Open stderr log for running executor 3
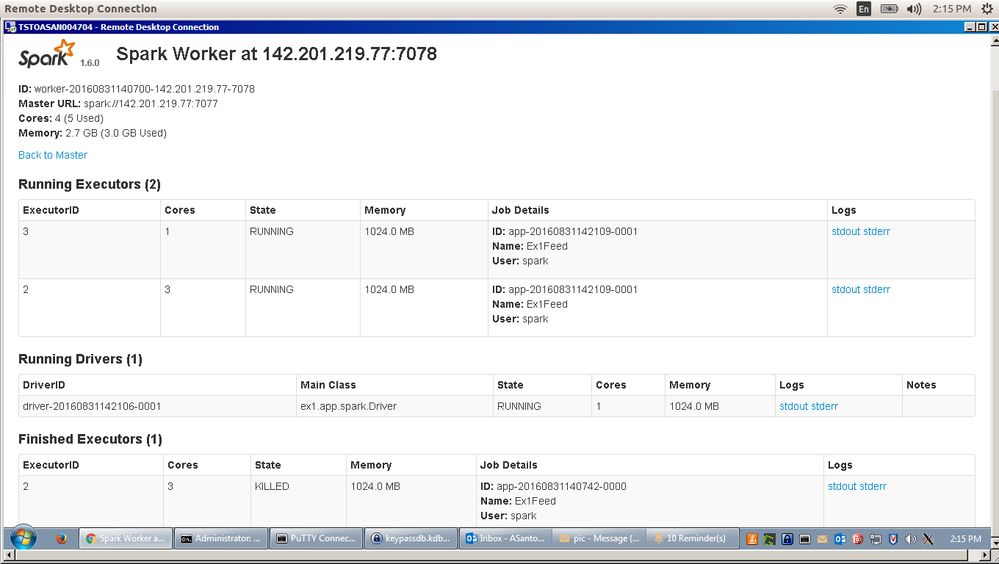Image resolution: width=999 pixels, height=564 pixels. 877,231
